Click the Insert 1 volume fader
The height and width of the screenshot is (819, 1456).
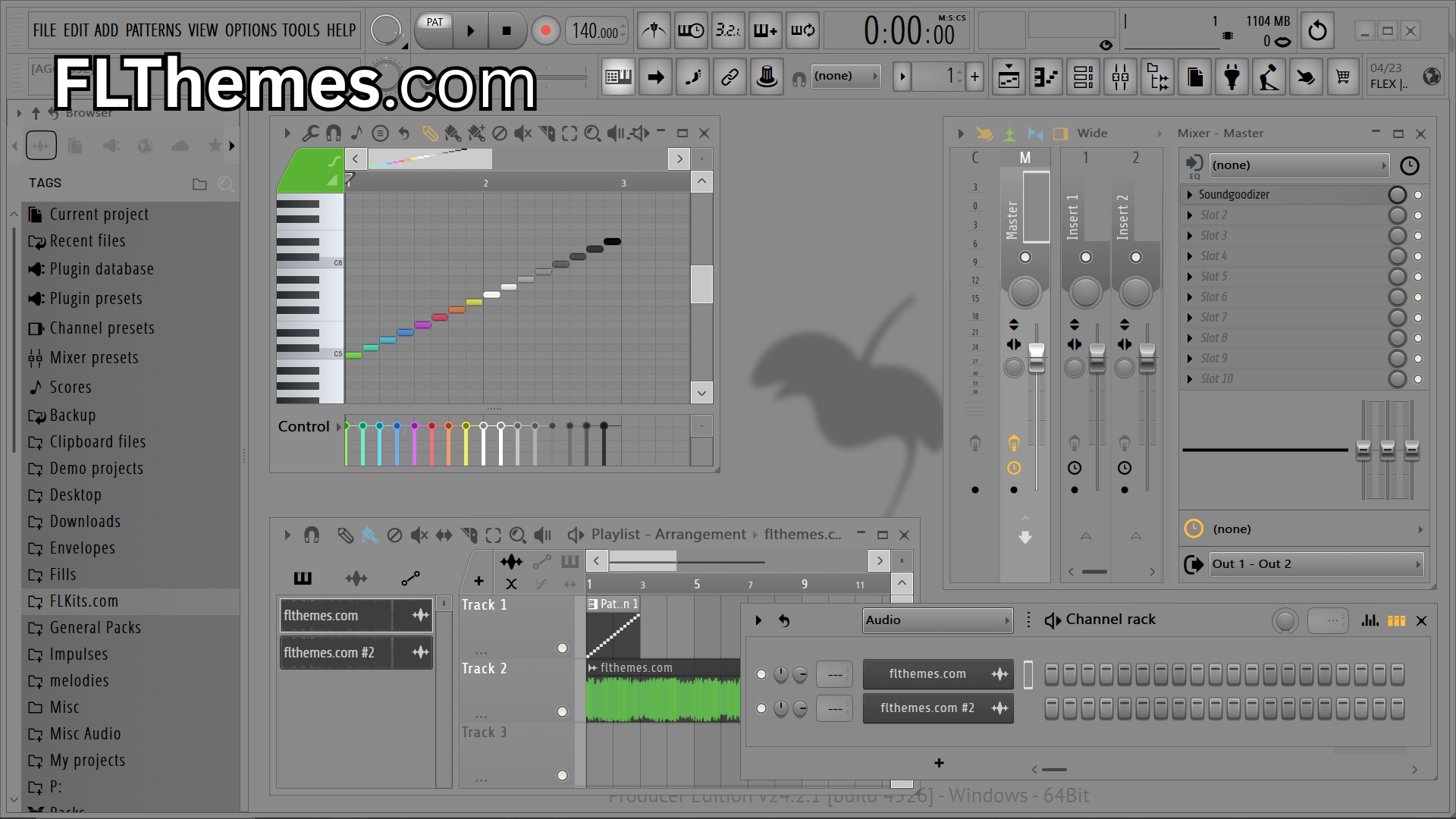pyautogui.click(x=1097, y=358)
